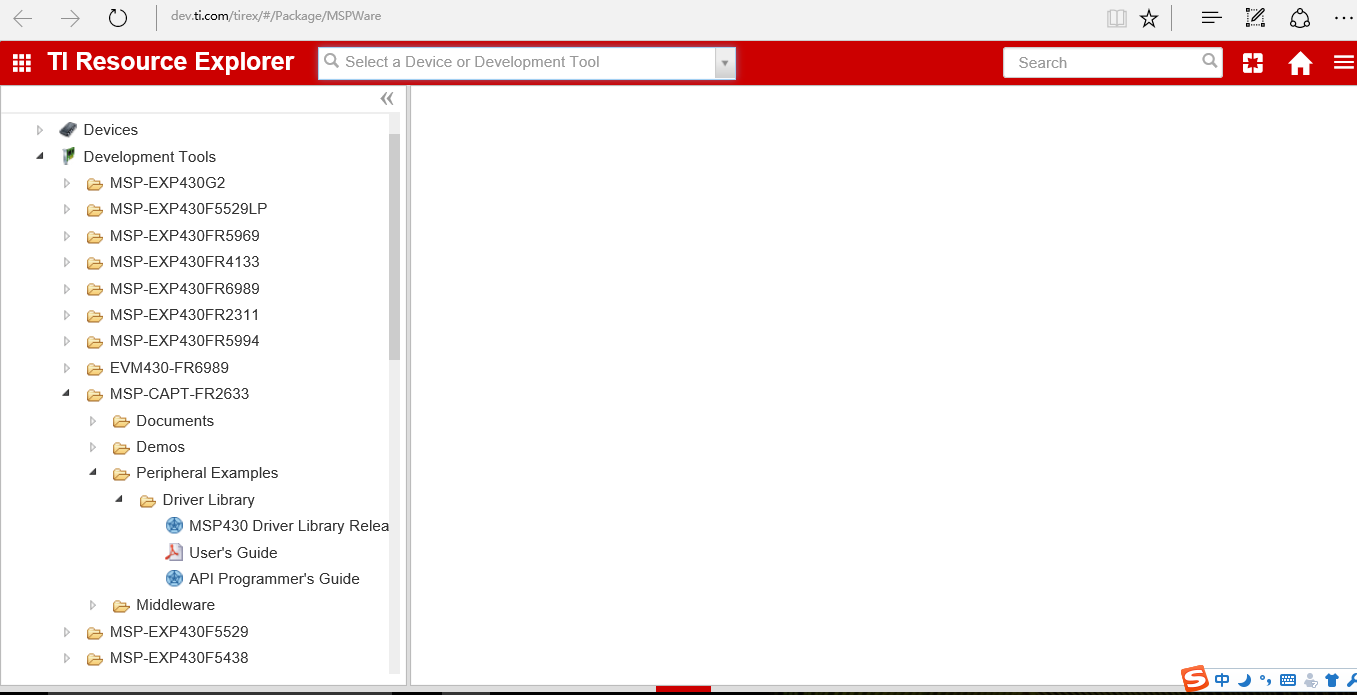Select MSP-EXP430F5529 tree item

179,632
